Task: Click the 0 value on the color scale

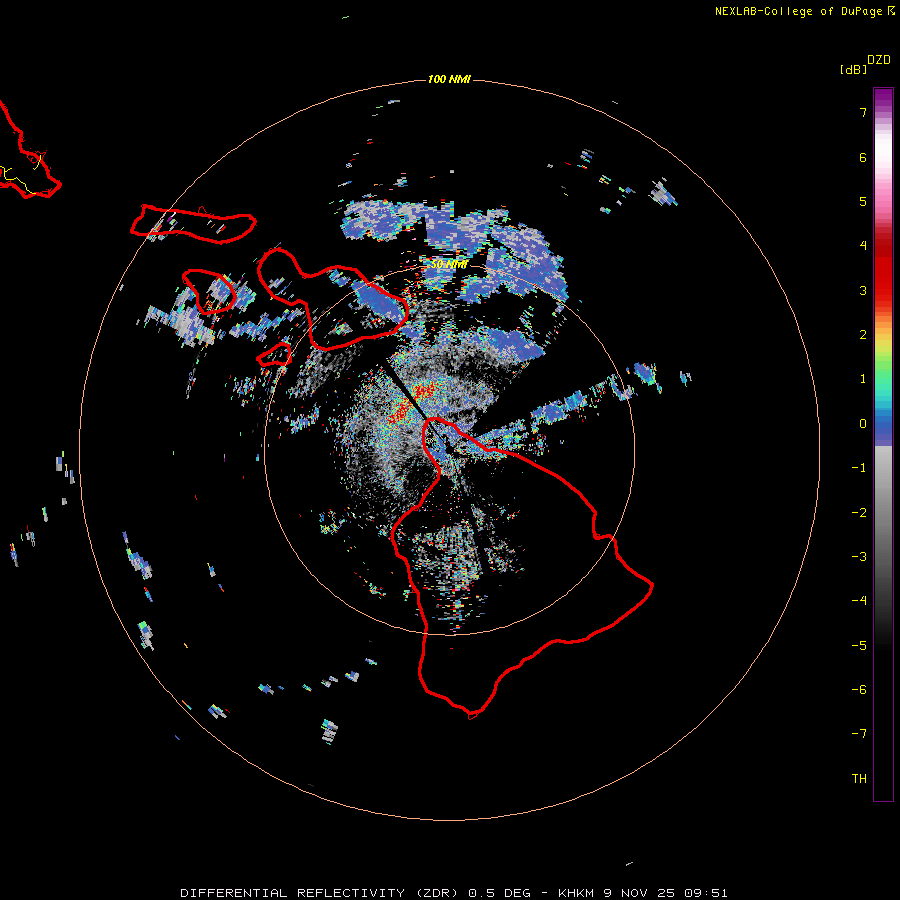Action: pos(863,424)
